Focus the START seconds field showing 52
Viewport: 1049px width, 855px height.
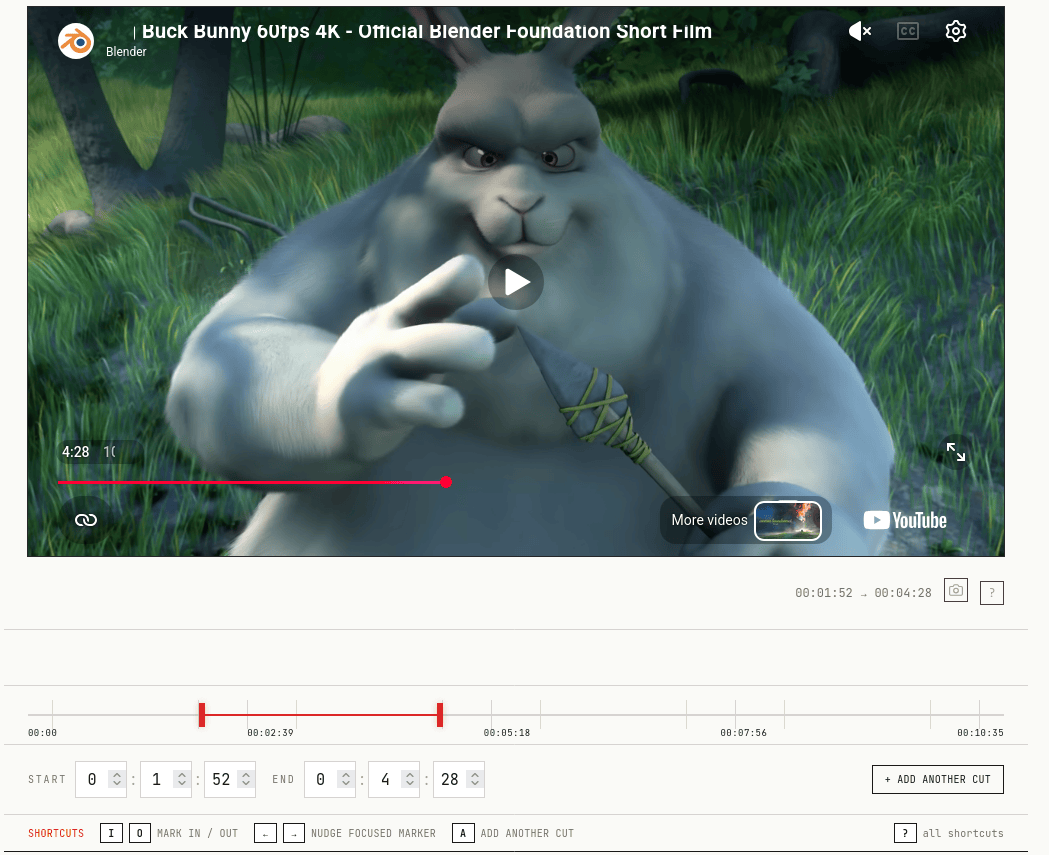point(230,779)
